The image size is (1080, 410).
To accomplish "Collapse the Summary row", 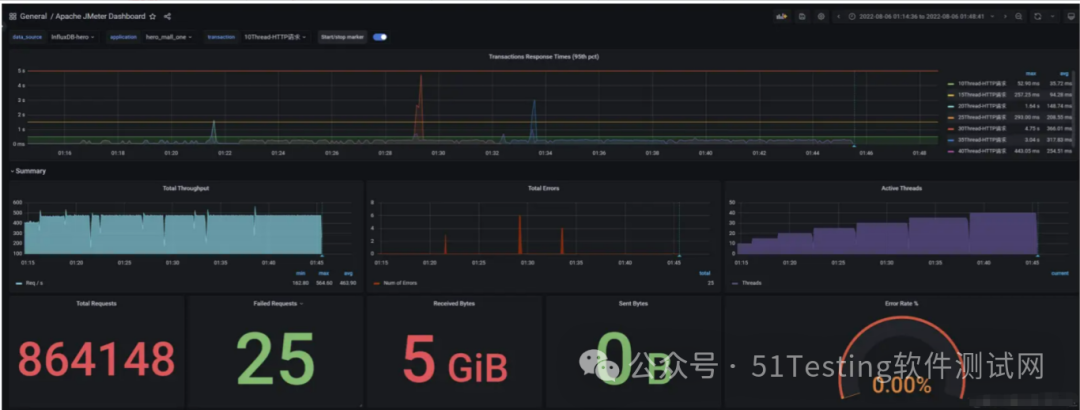I will coord(28,171).
